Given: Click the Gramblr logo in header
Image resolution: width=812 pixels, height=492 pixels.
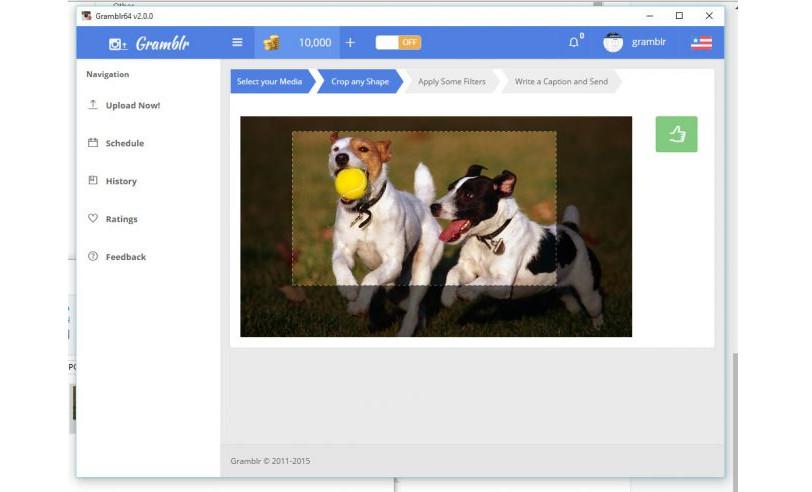Looking at the screenshot, I should click(x=149, y=44).
